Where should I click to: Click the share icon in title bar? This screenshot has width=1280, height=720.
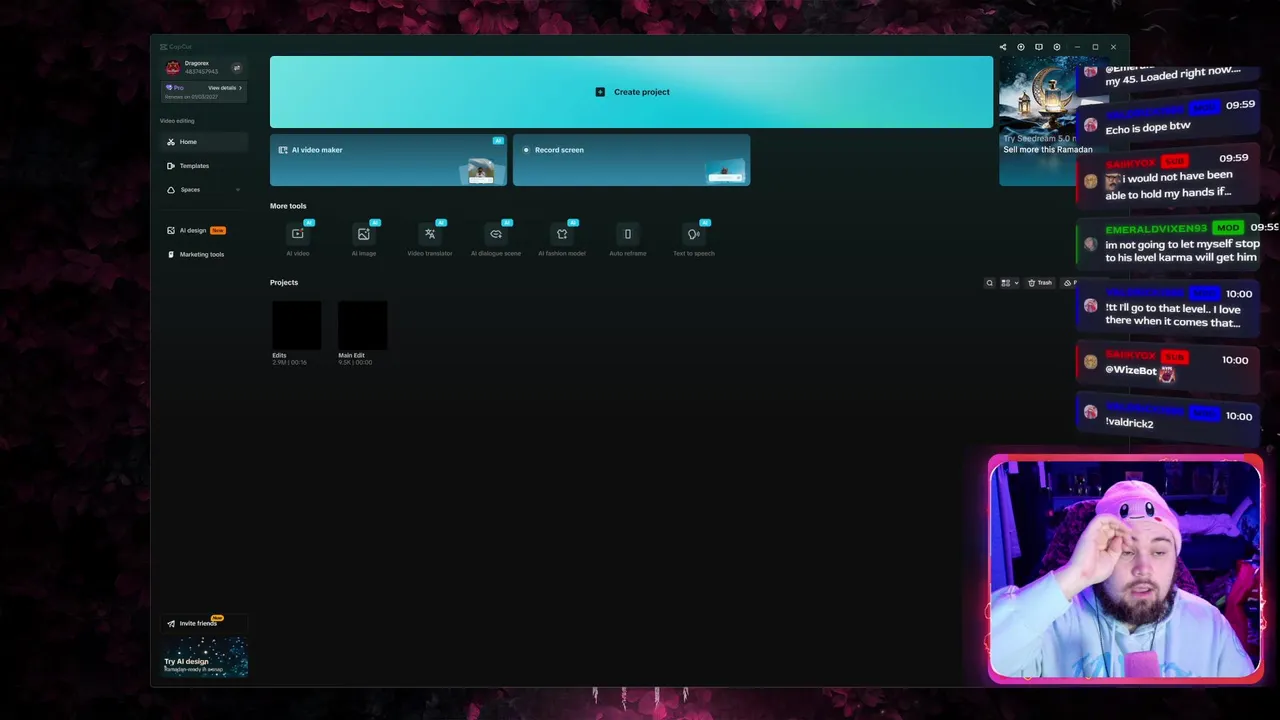(x=1003, y=47)
